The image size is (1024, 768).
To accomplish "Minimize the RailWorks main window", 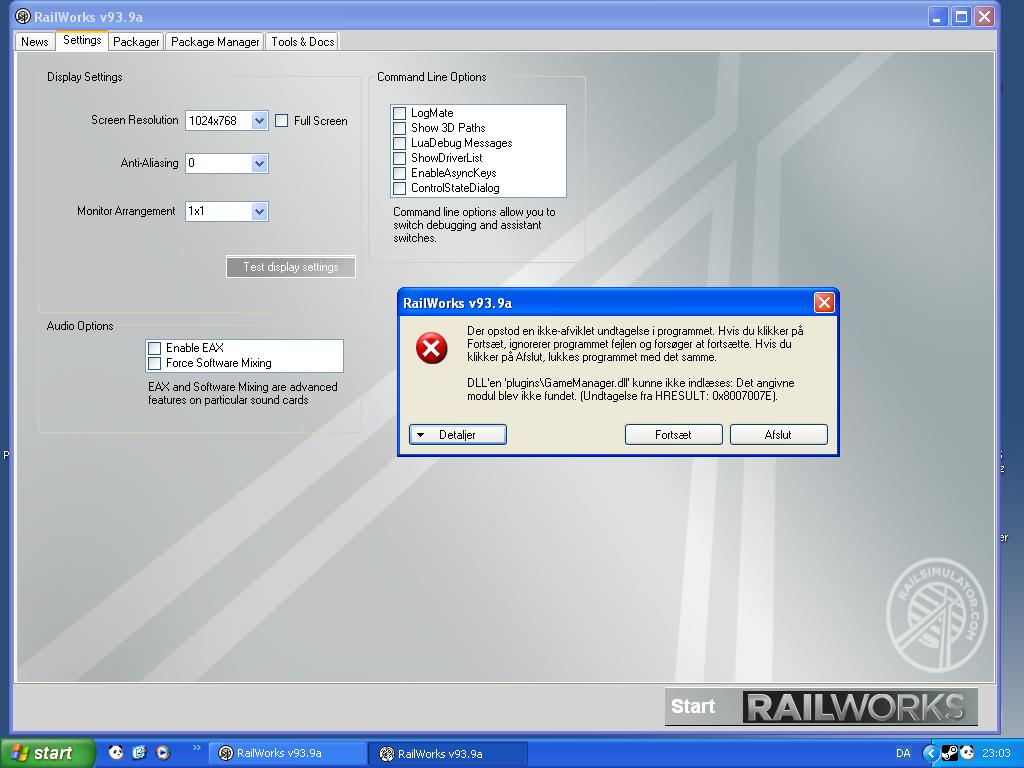I will coord(937,16).
